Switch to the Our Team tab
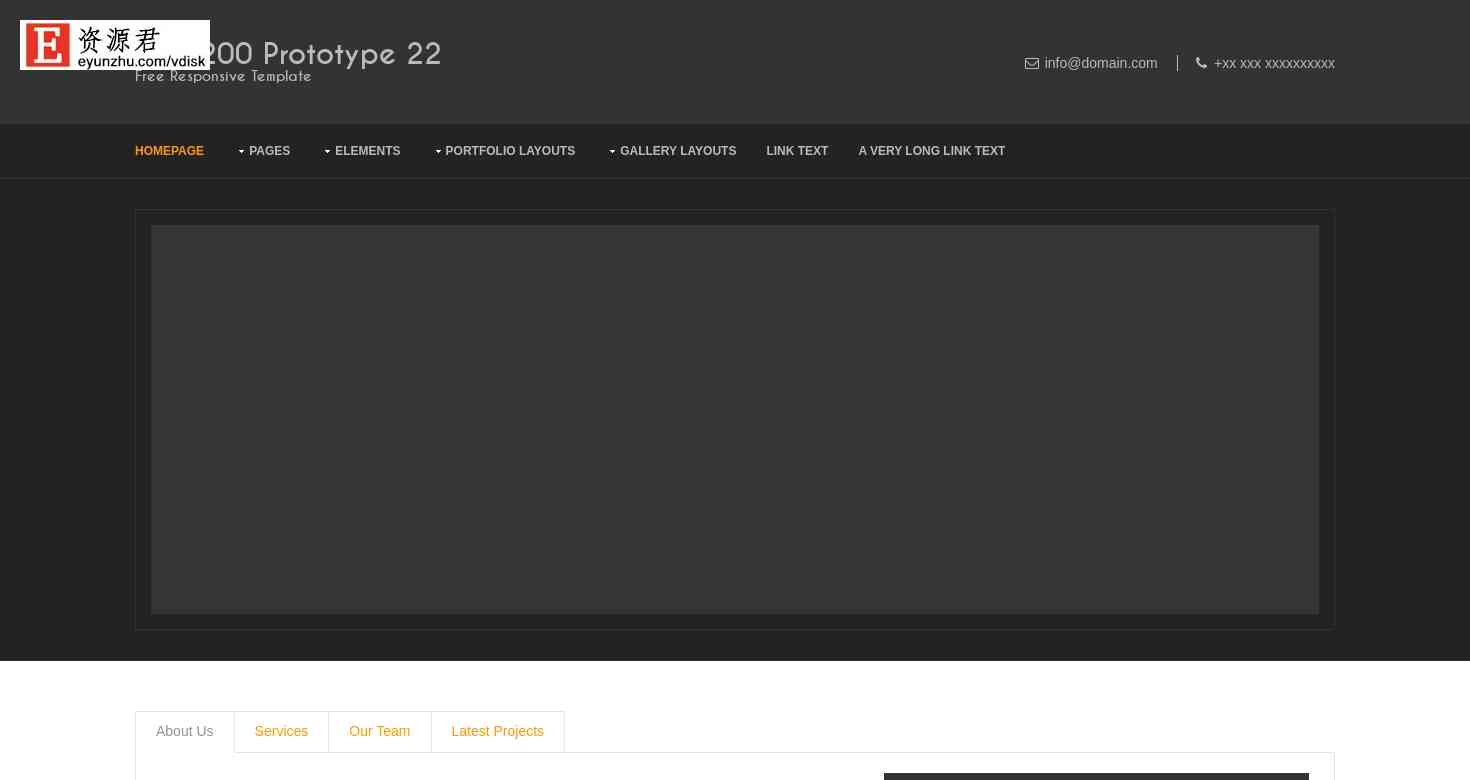Screen dimensions: 1470x780 (x=379, y=731)
